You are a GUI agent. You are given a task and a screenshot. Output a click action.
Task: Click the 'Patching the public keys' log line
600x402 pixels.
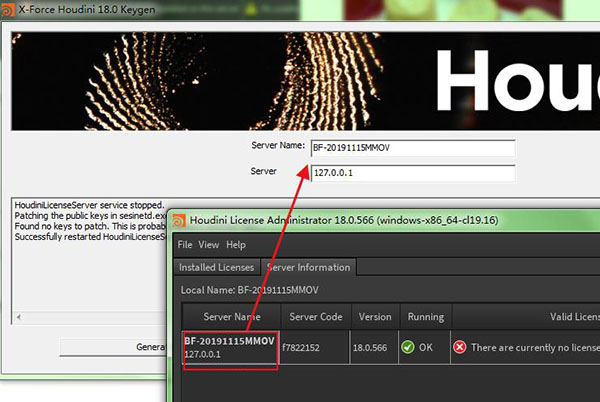click(90, 216)
